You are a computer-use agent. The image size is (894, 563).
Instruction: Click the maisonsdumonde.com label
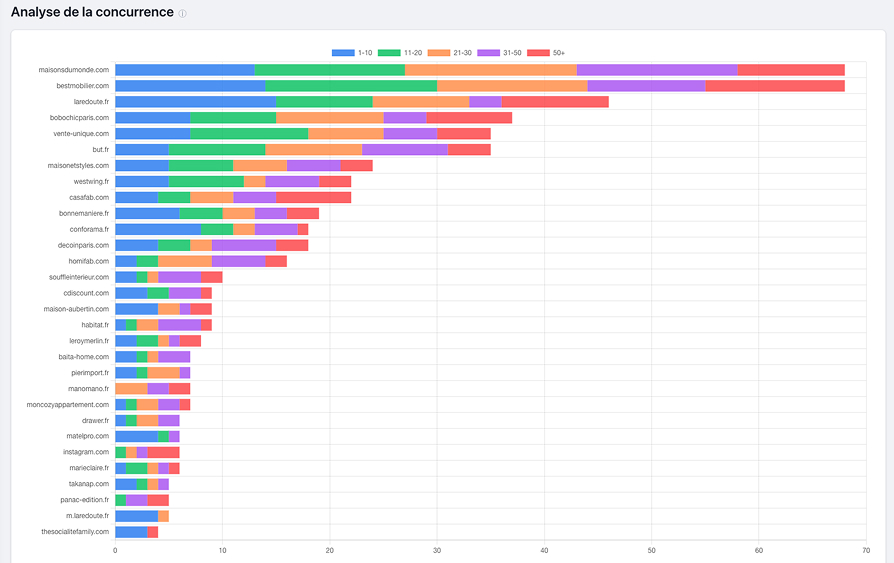click(x=74, y=70)
